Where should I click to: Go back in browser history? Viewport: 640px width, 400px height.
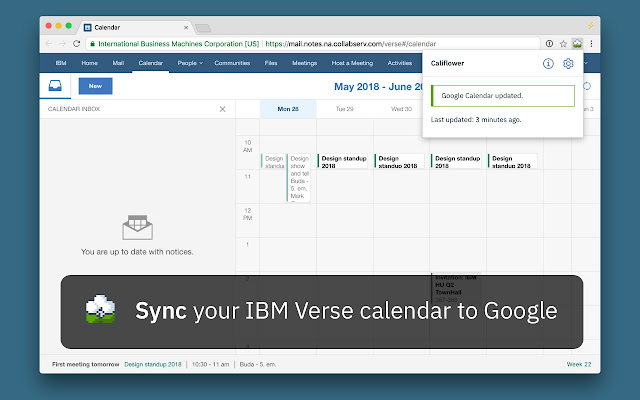(x=49, y=44)
